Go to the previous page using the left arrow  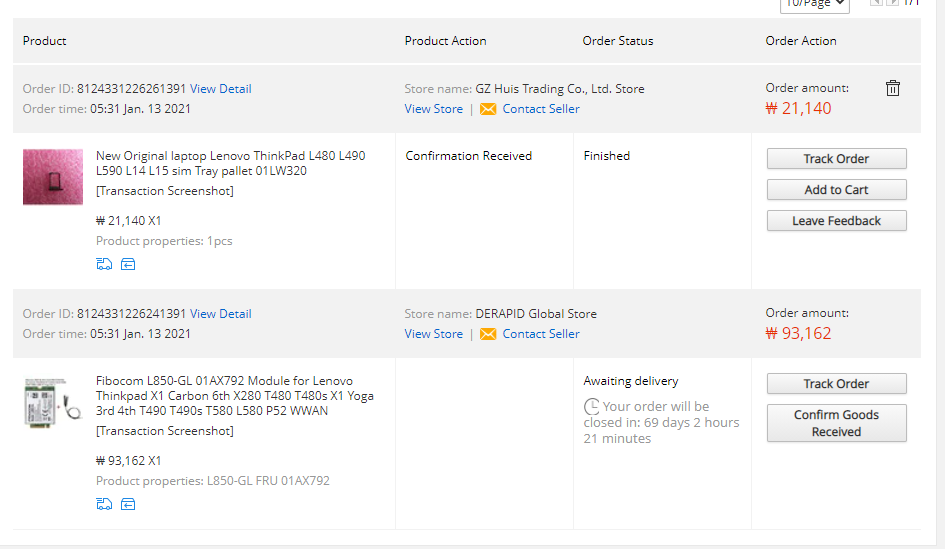876,3
